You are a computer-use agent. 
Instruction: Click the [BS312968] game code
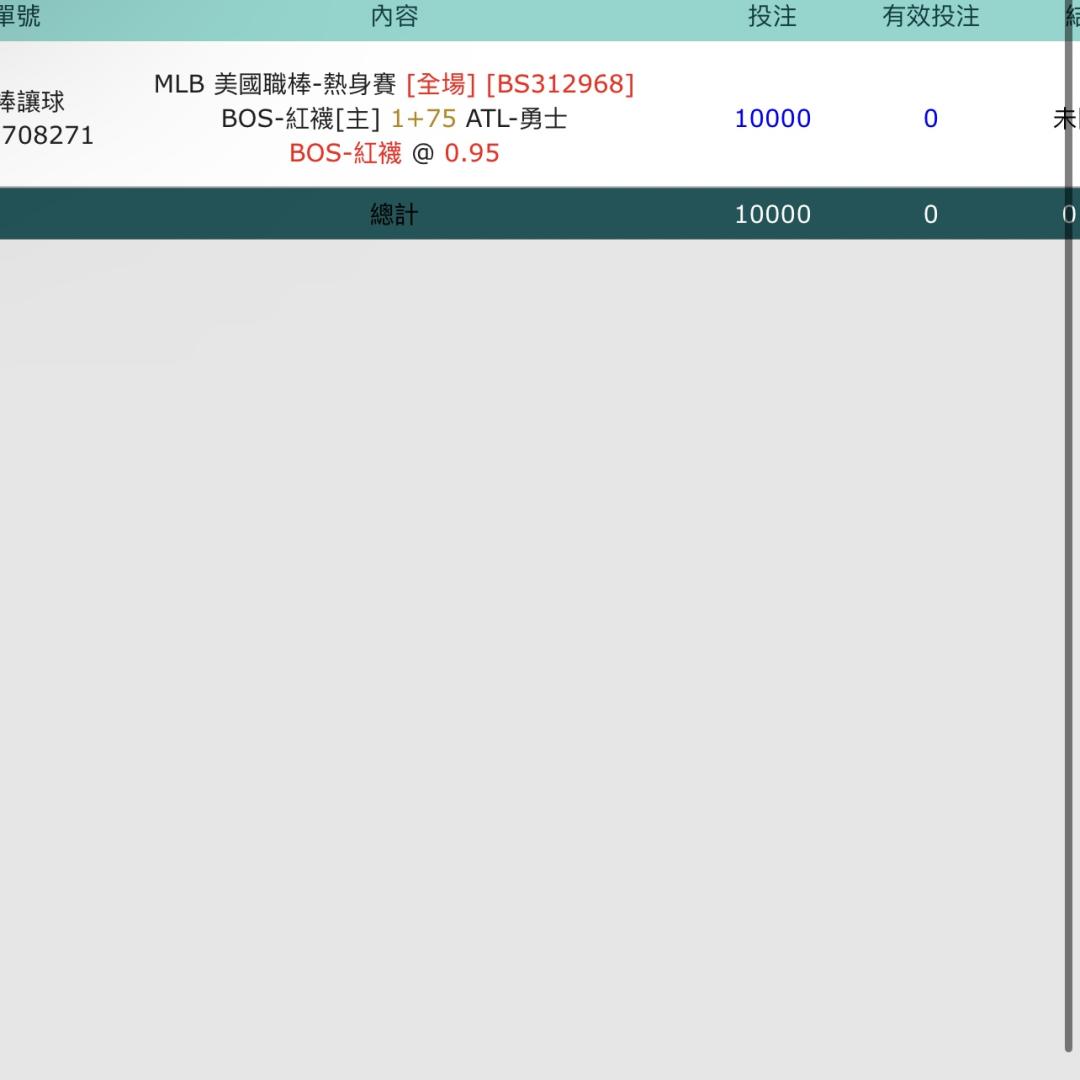[560, 84]
